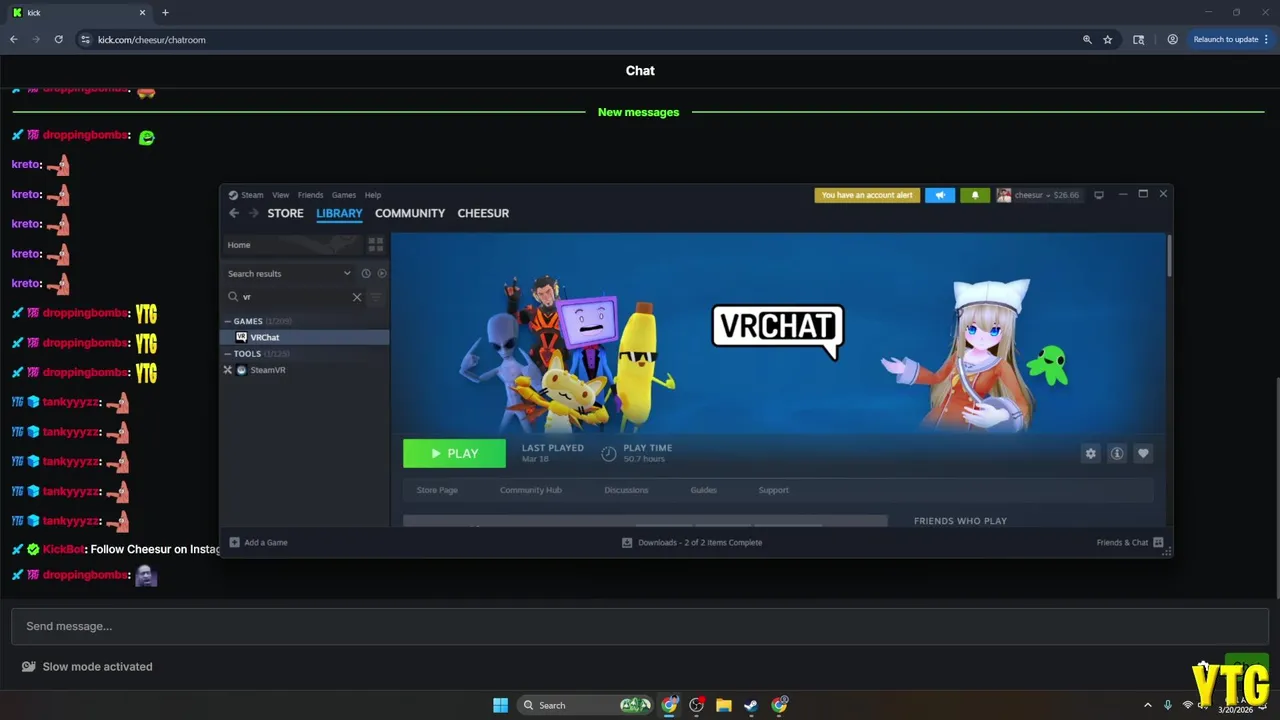Open the CHEESUR profile tab in Steam

tap(483, 213)
